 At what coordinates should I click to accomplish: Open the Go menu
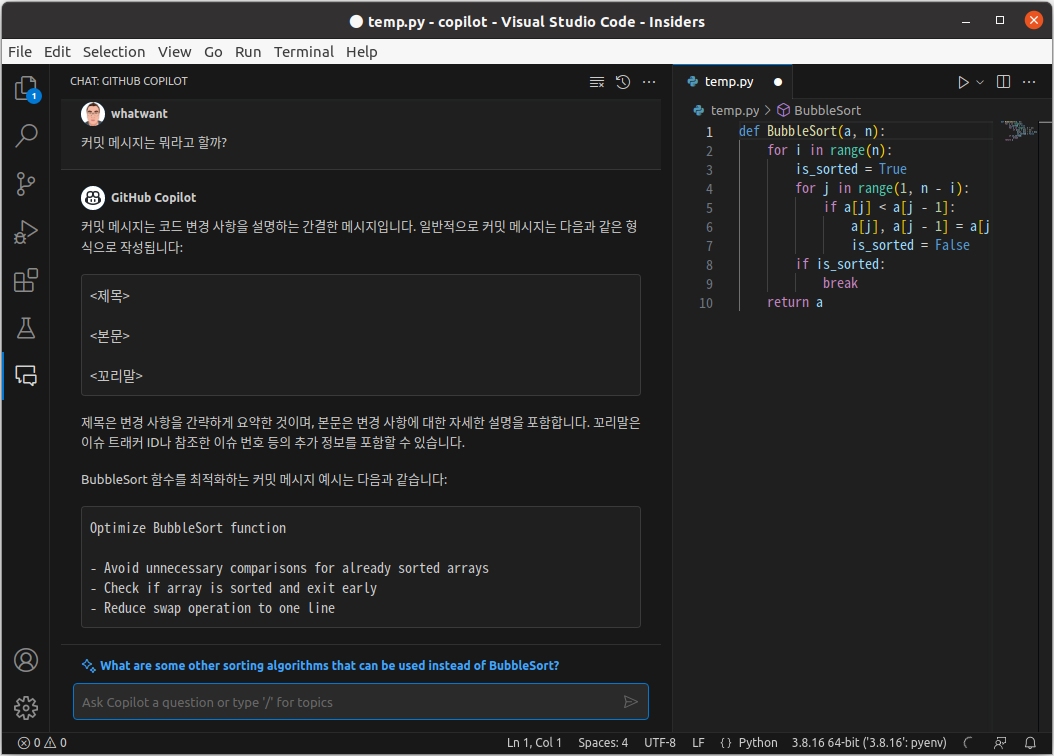(213, 52)
